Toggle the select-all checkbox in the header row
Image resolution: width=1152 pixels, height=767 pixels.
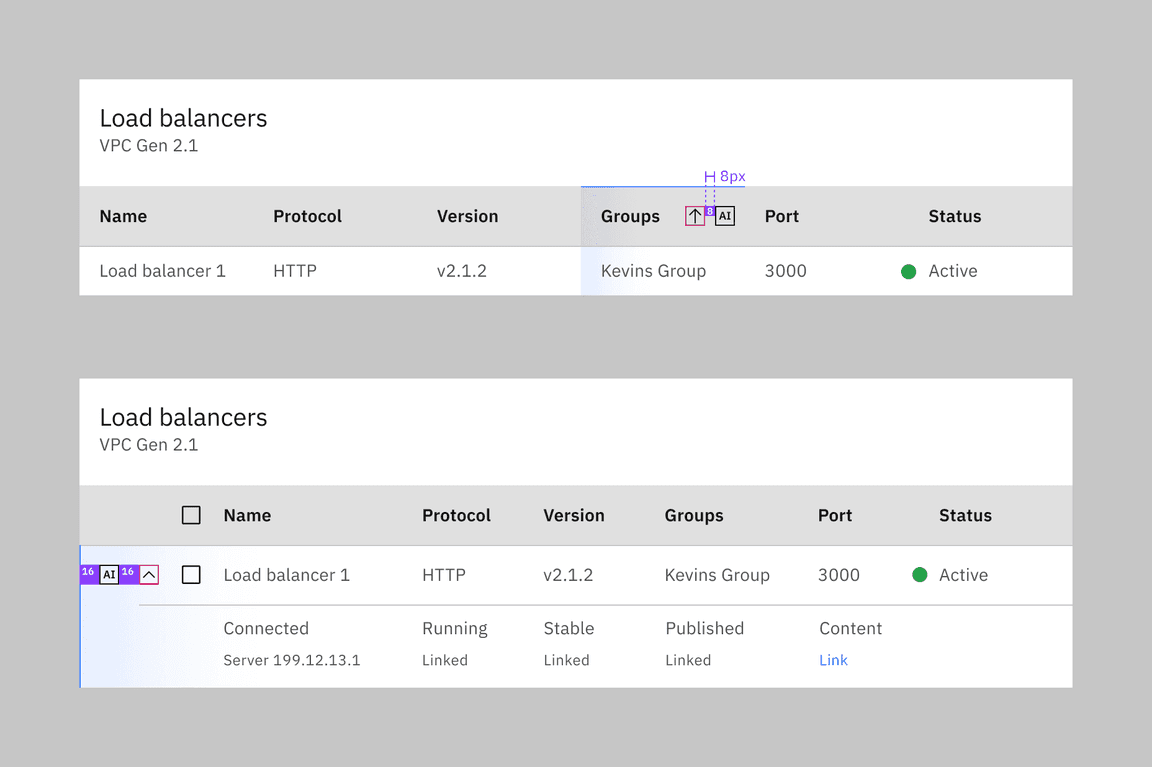tap(191, 514)
